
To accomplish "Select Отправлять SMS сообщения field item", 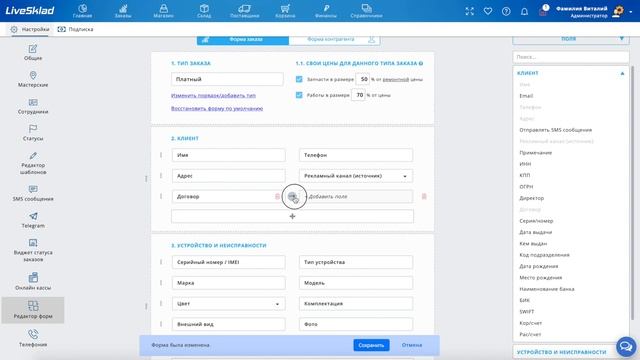I will [x=556, y=130].
